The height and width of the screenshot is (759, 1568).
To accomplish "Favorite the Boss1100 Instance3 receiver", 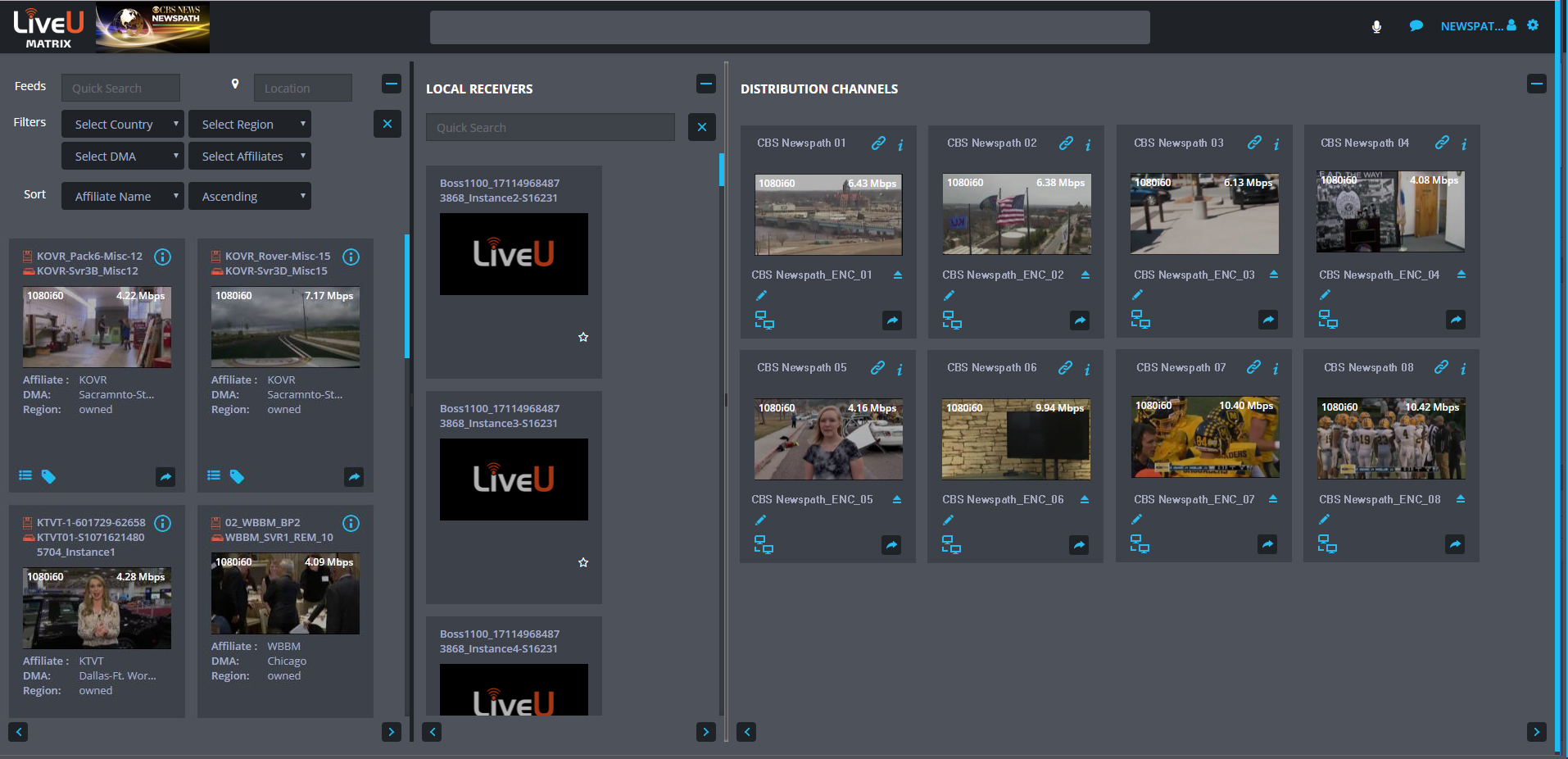I will [x=583, y=562].
